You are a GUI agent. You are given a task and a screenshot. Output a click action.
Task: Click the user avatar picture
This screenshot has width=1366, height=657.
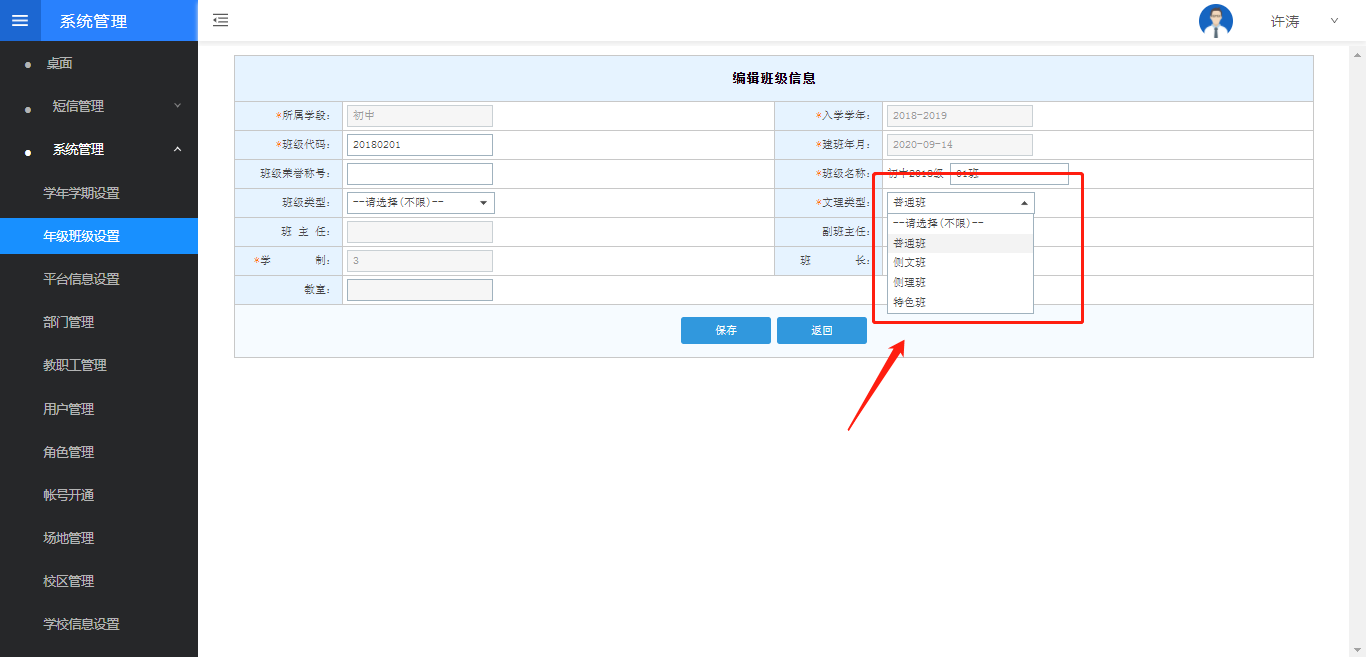tap(1215, 21)
